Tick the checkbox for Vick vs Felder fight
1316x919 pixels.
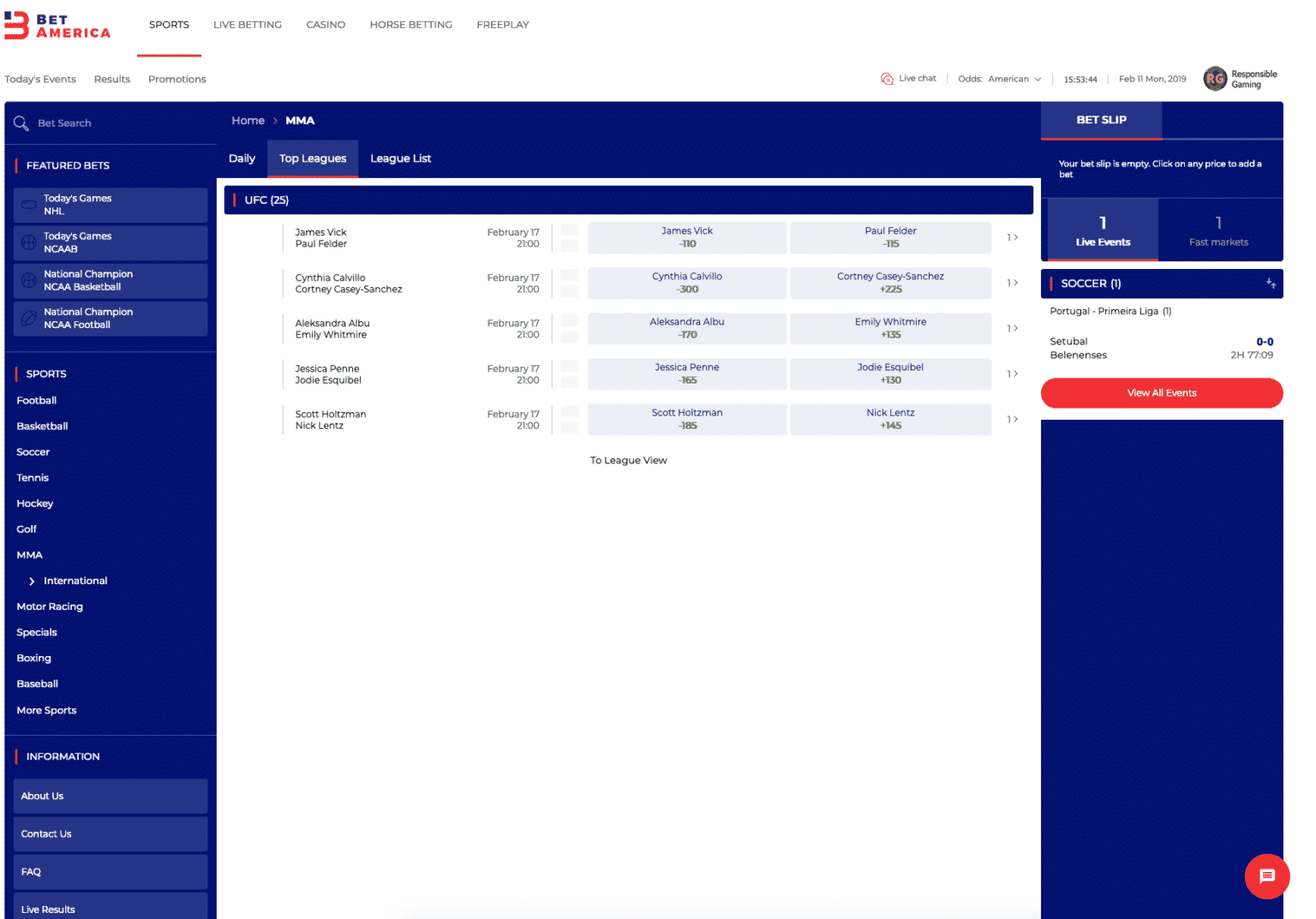point(569,237)
